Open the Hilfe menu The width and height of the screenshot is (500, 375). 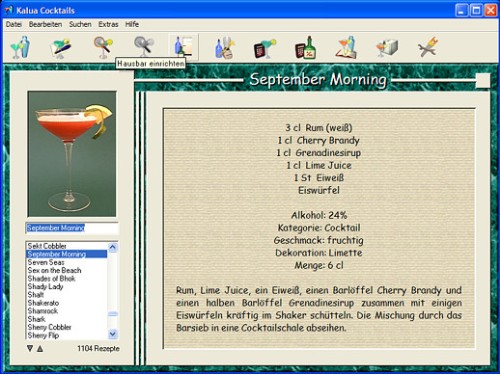132,24
